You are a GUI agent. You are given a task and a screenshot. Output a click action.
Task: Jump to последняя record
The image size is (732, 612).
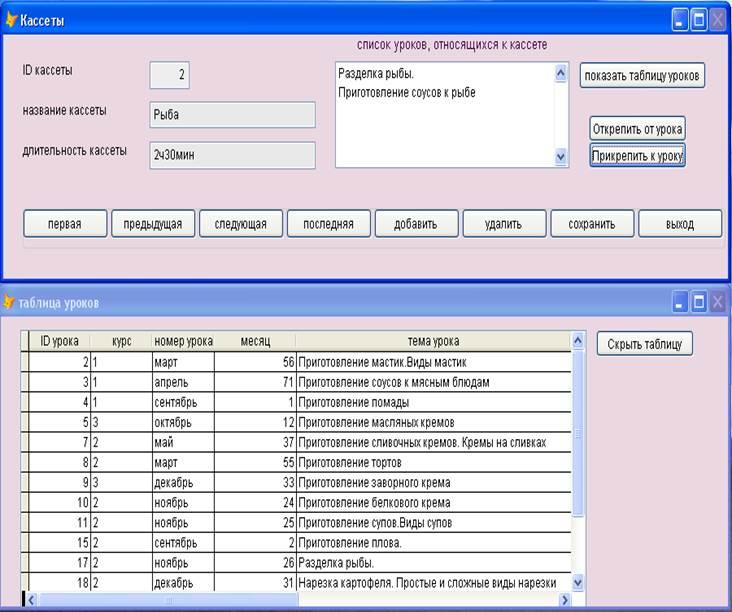328,225
